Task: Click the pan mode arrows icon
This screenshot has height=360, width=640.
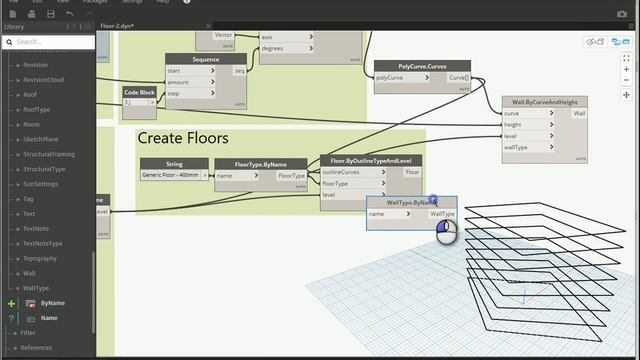Action: click(x=626, y=95)
